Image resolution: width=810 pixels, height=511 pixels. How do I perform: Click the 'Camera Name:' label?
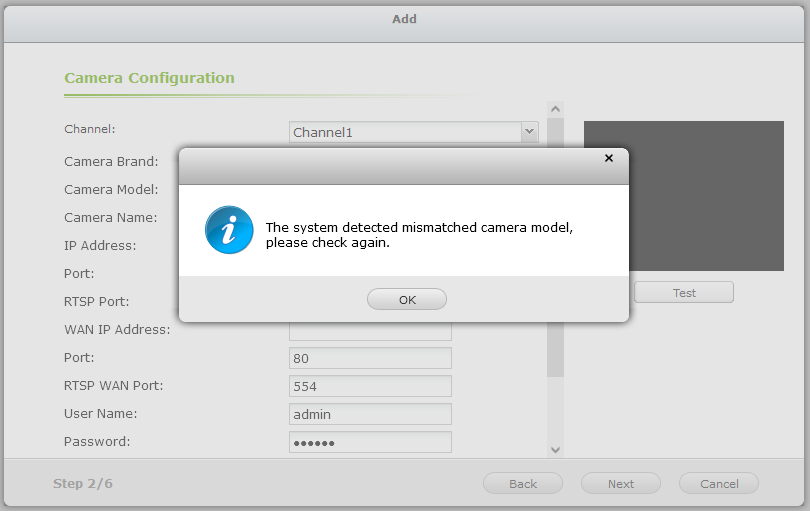(111, 218)
